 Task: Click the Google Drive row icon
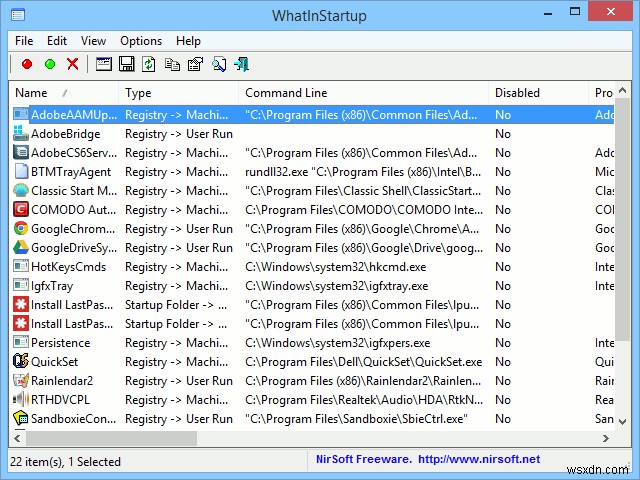click(x=20, y=247)
